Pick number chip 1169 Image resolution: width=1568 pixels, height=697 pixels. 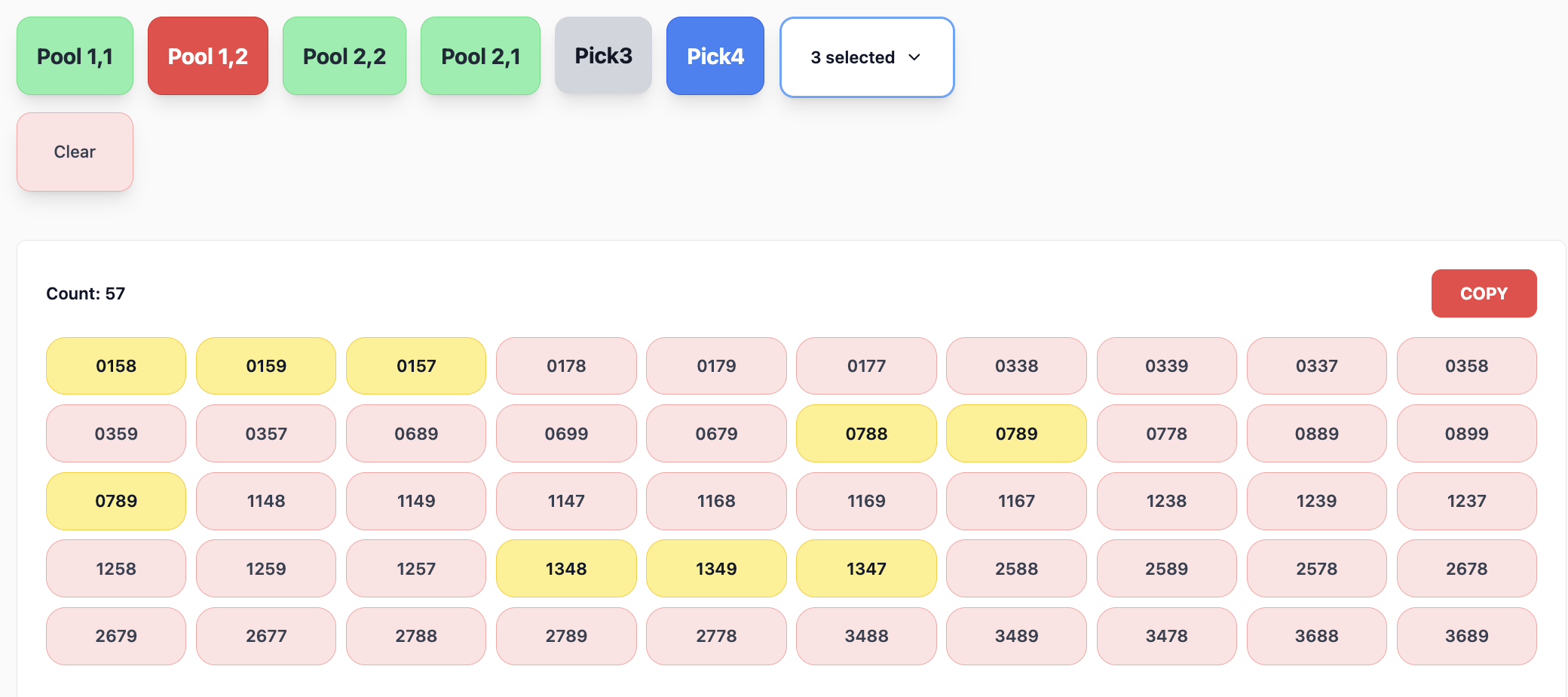click(x=866, y=501)
